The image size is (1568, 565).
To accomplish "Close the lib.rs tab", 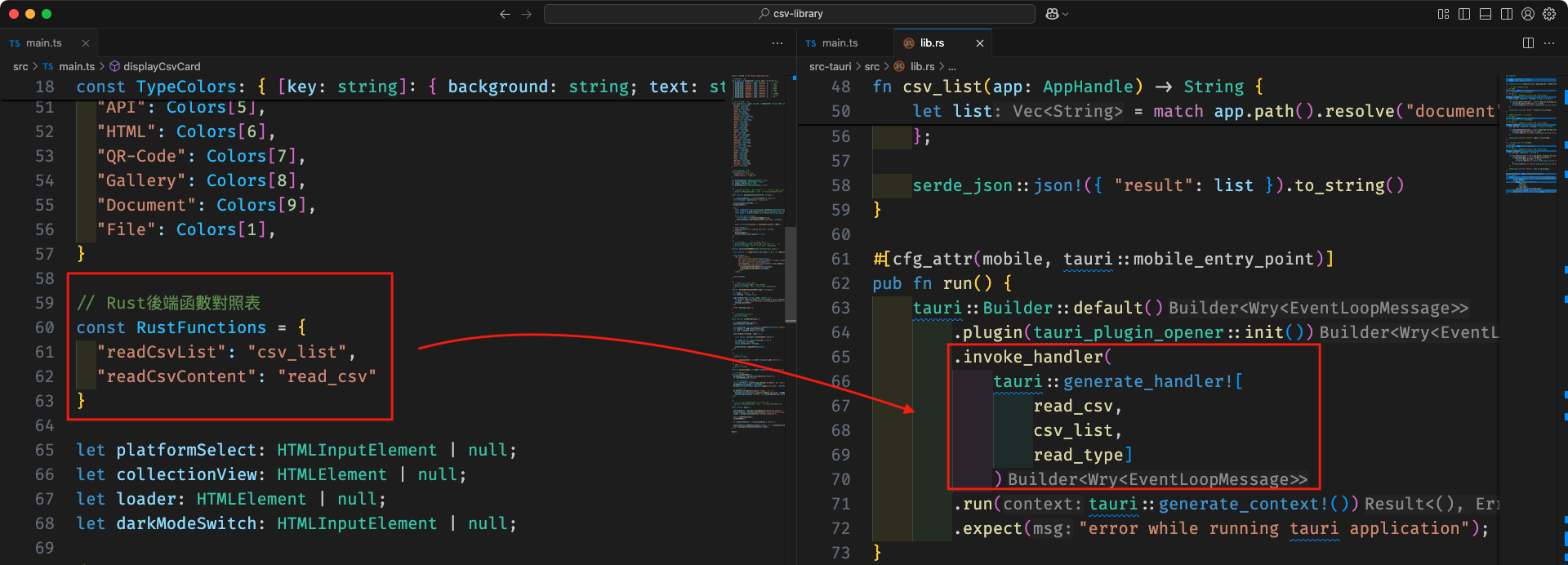I will click(x=980, y=43).
